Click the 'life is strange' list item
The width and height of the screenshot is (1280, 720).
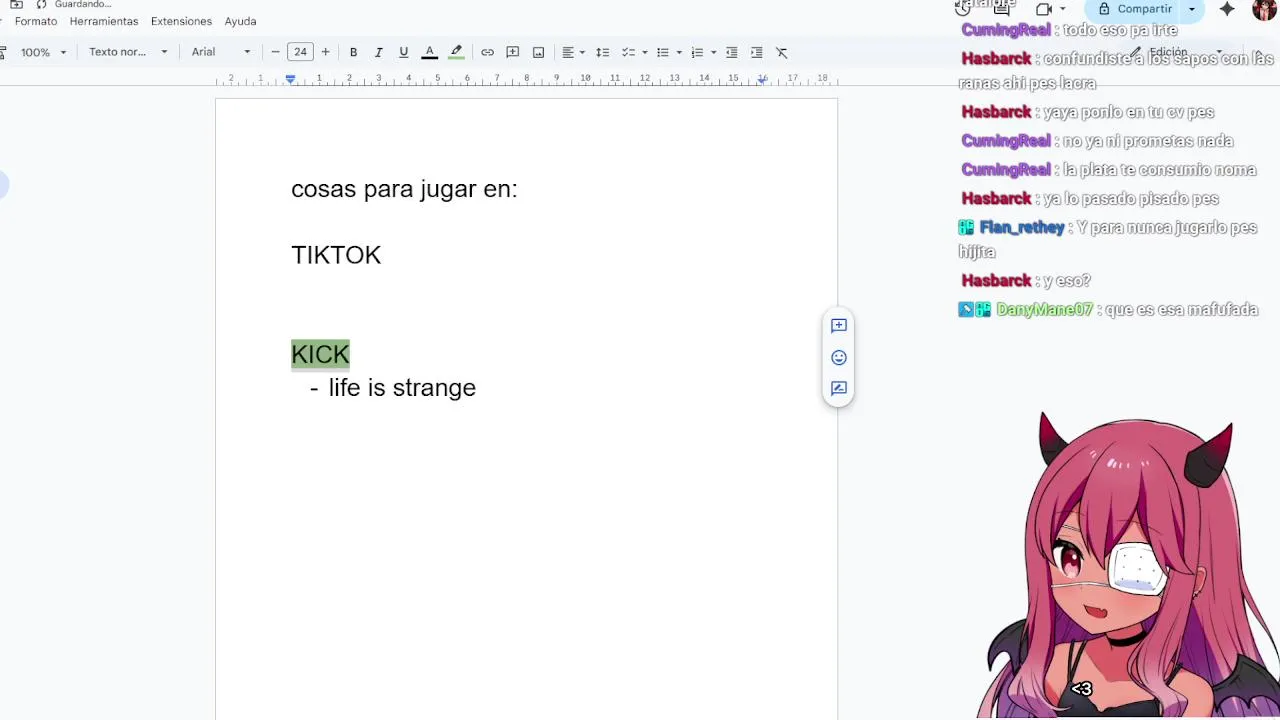tap(402, 388)
